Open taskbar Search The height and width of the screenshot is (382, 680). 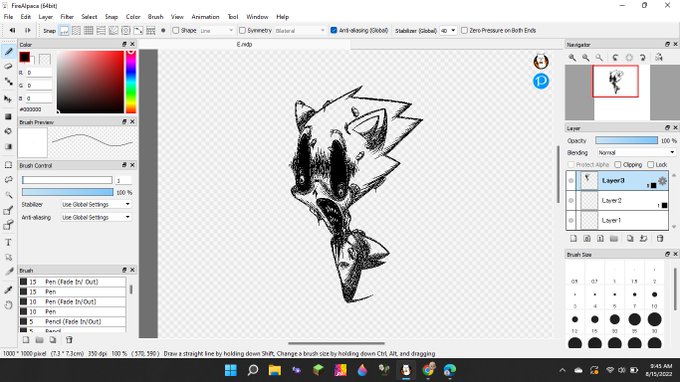tap(253, 370)
